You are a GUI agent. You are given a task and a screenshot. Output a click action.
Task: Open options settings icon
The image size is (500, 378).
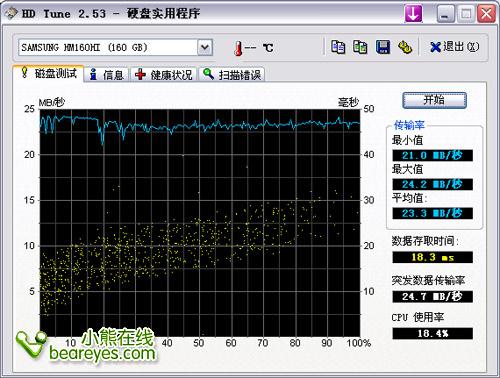405,47
